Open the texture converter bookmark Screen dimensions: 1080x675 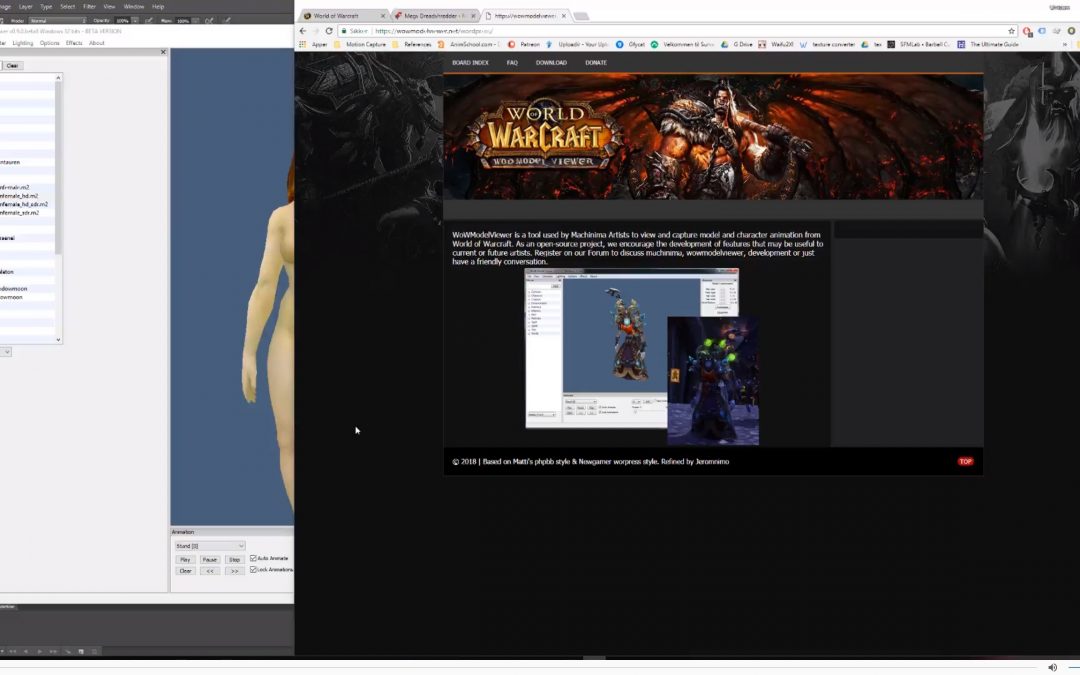[827, 44]
